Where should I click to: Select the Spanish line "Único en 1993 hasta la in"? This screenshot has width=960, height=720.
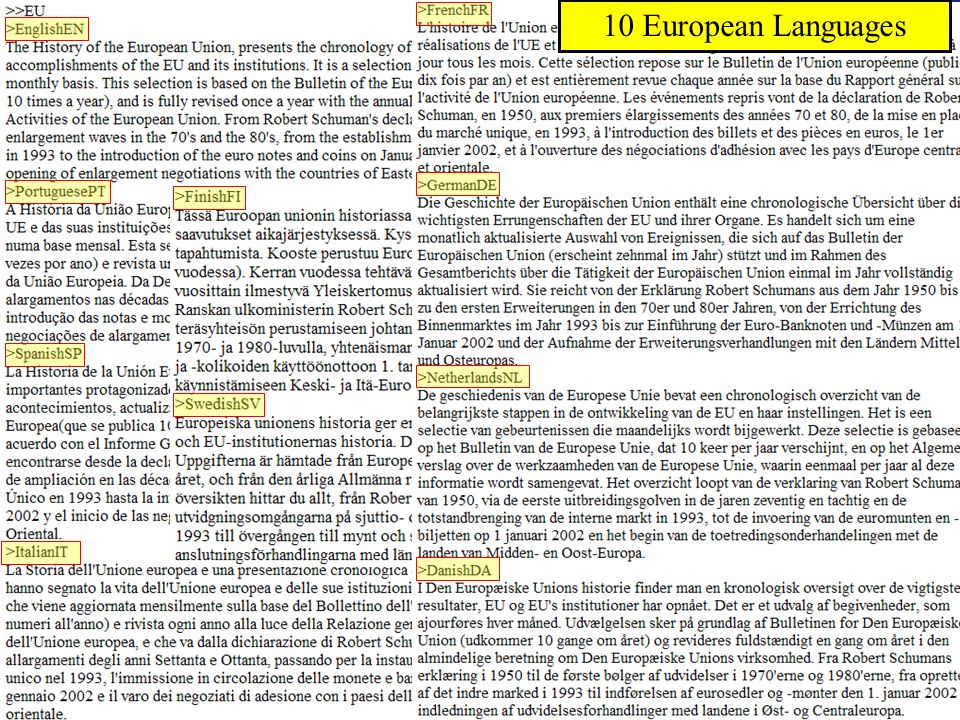click(x=88, y=498)
